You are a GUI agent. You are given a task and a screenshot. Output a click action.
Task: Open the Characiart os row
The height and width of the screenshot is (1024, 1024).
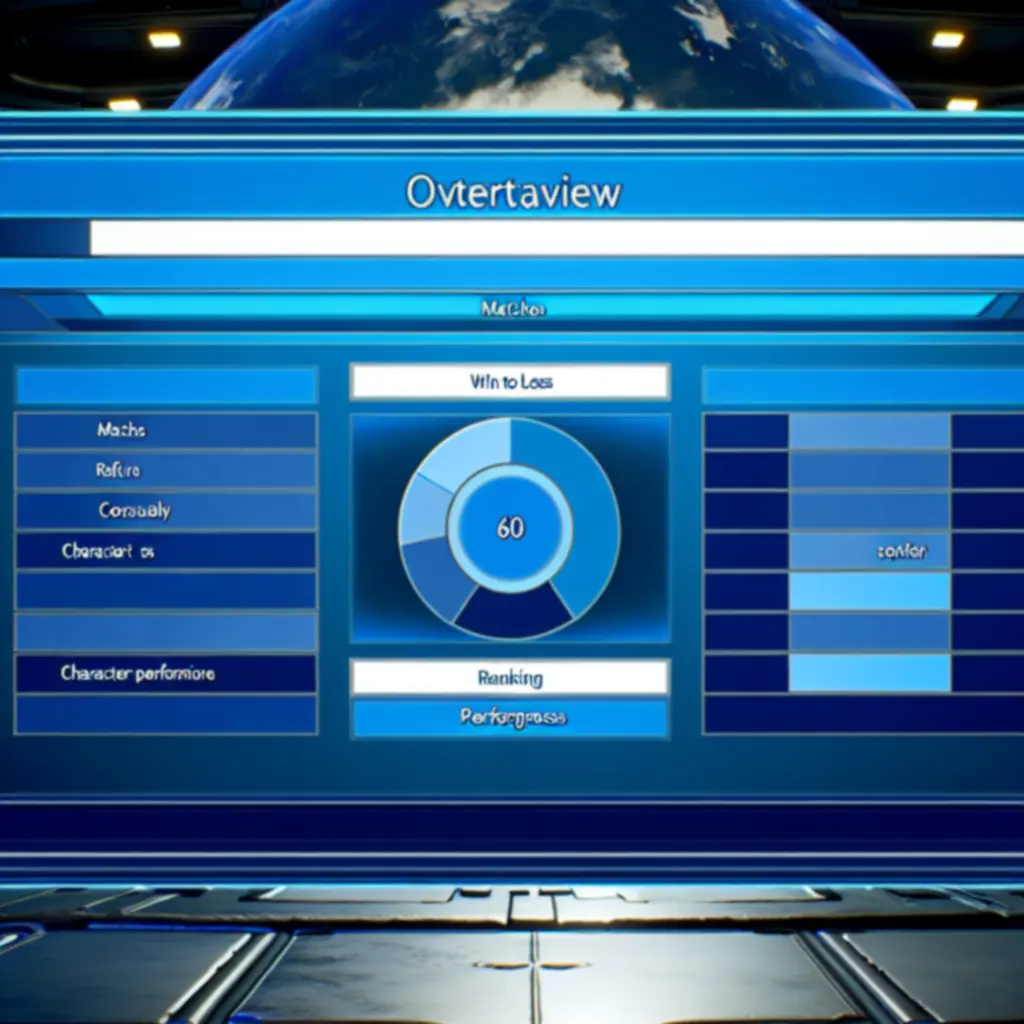(166, 551)
